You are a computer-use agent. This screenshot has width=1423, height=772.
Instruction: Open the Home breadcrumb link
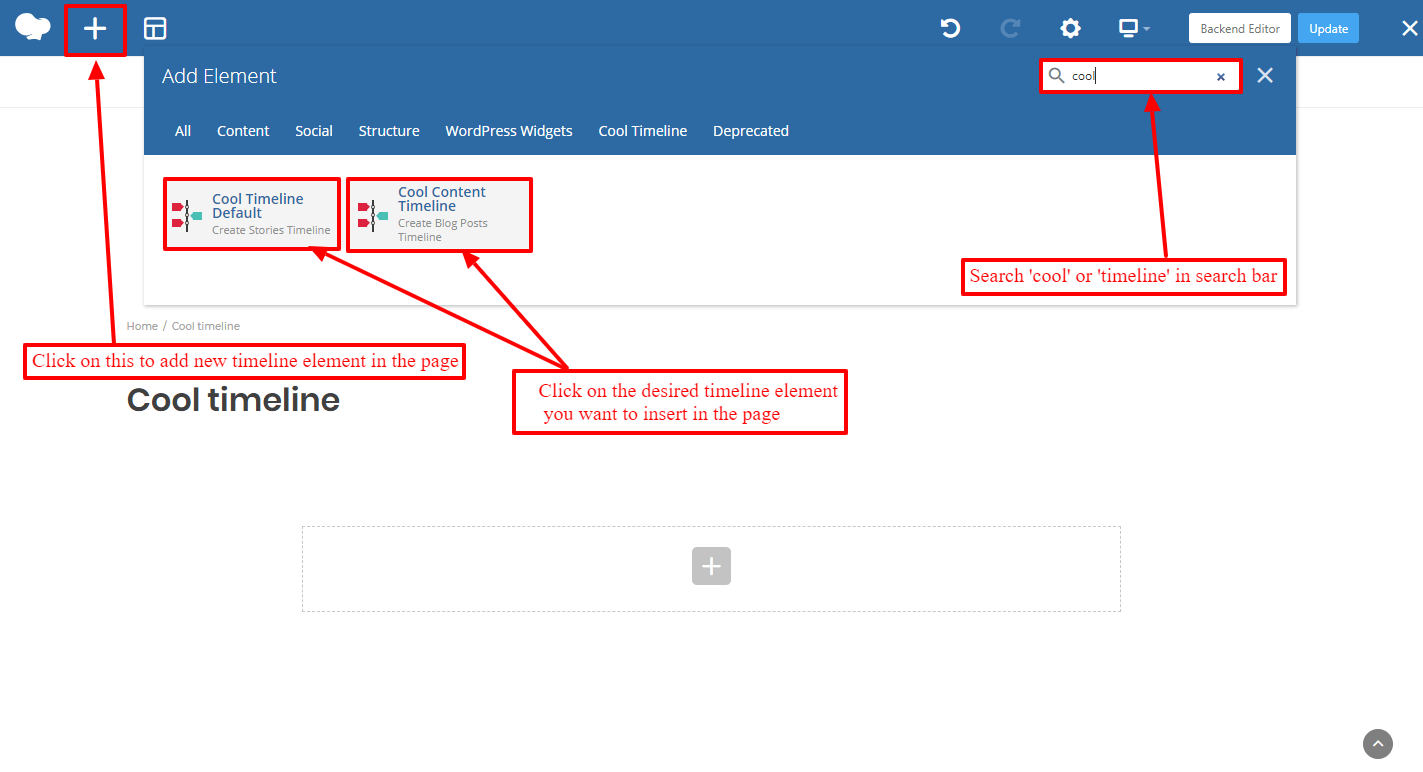(142, 325)
